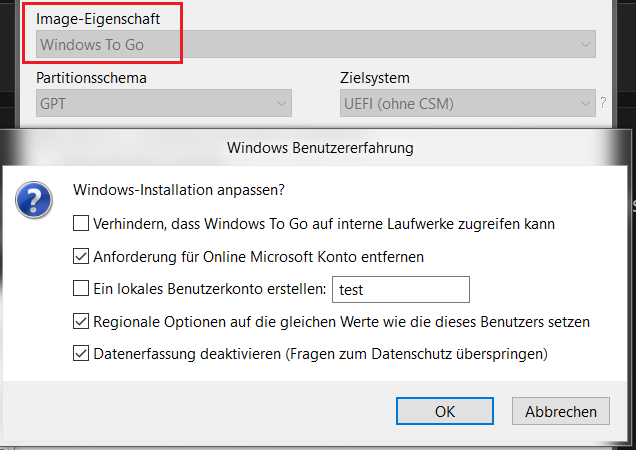Uncheck Regionale Optionen checkbox

pyautogui.click(x=81, y=321)
